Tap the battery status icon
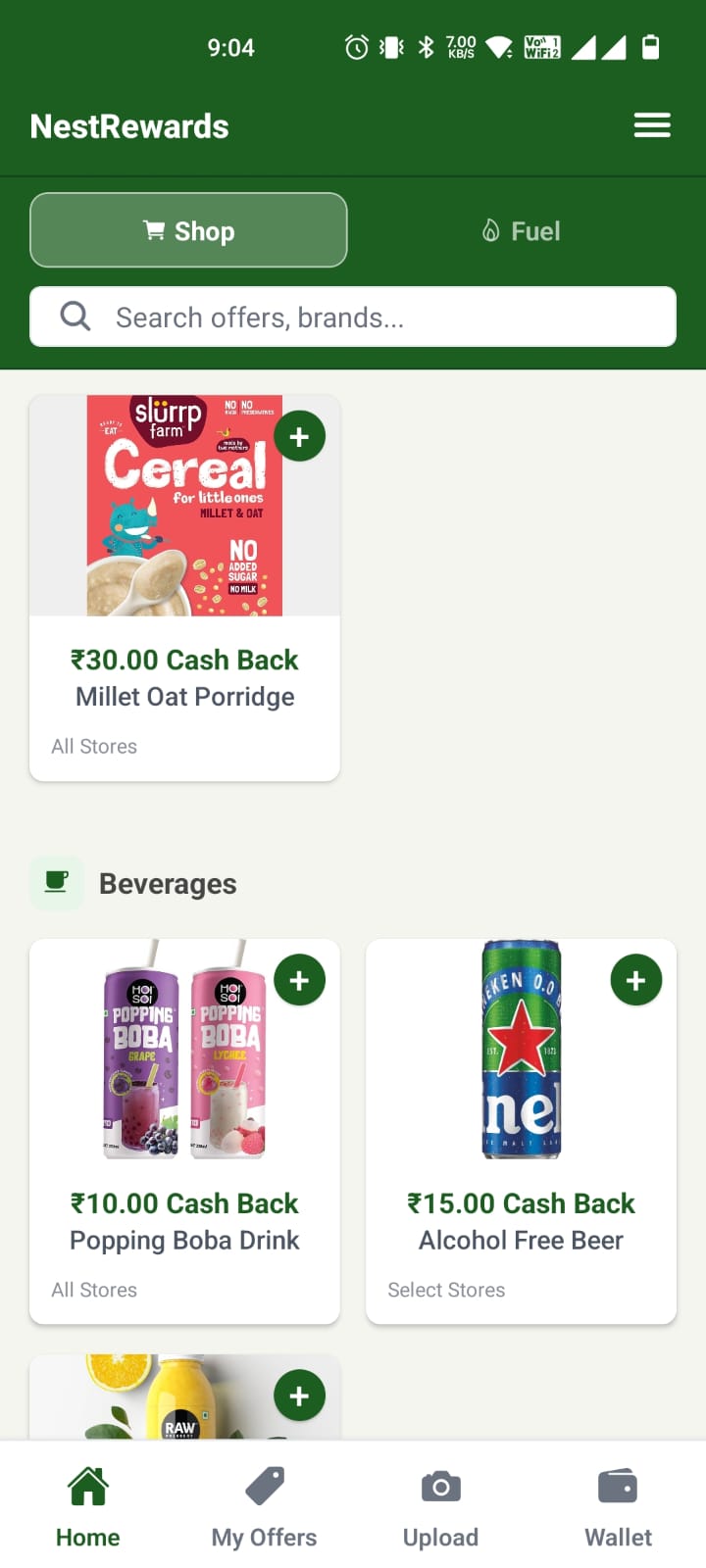Image resolution: width=706 pixels, height=1568 pixels. click(650, 47)
